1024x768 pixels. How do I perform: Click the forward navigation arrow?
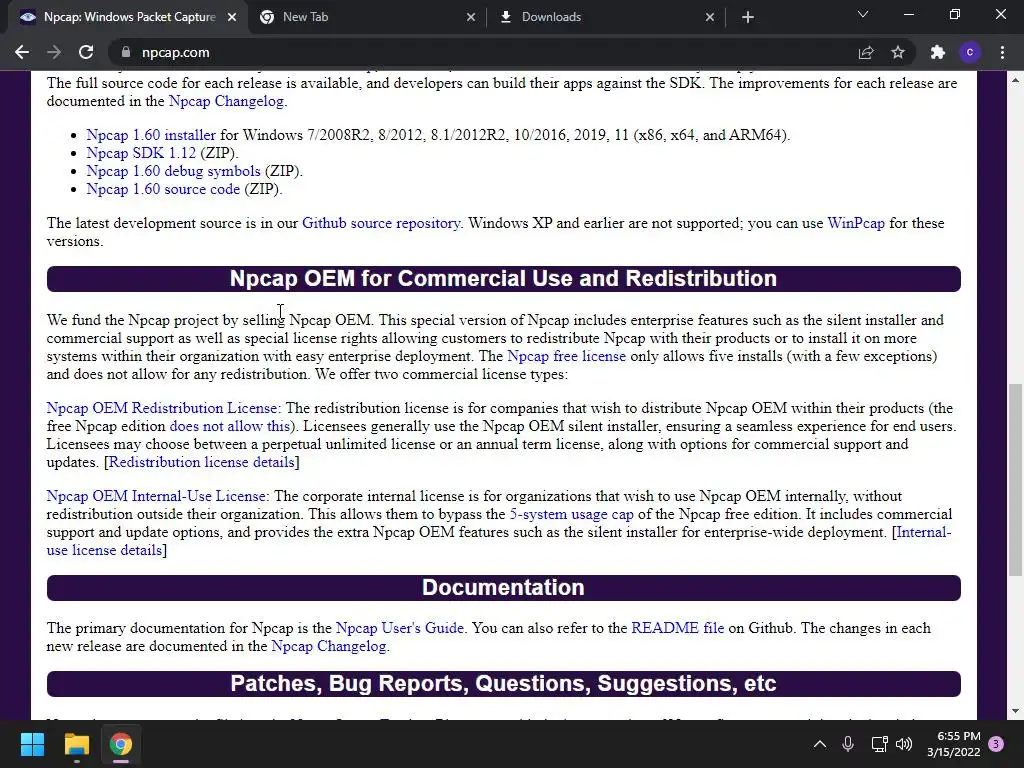pyautogui.click(x=54, y=52)
